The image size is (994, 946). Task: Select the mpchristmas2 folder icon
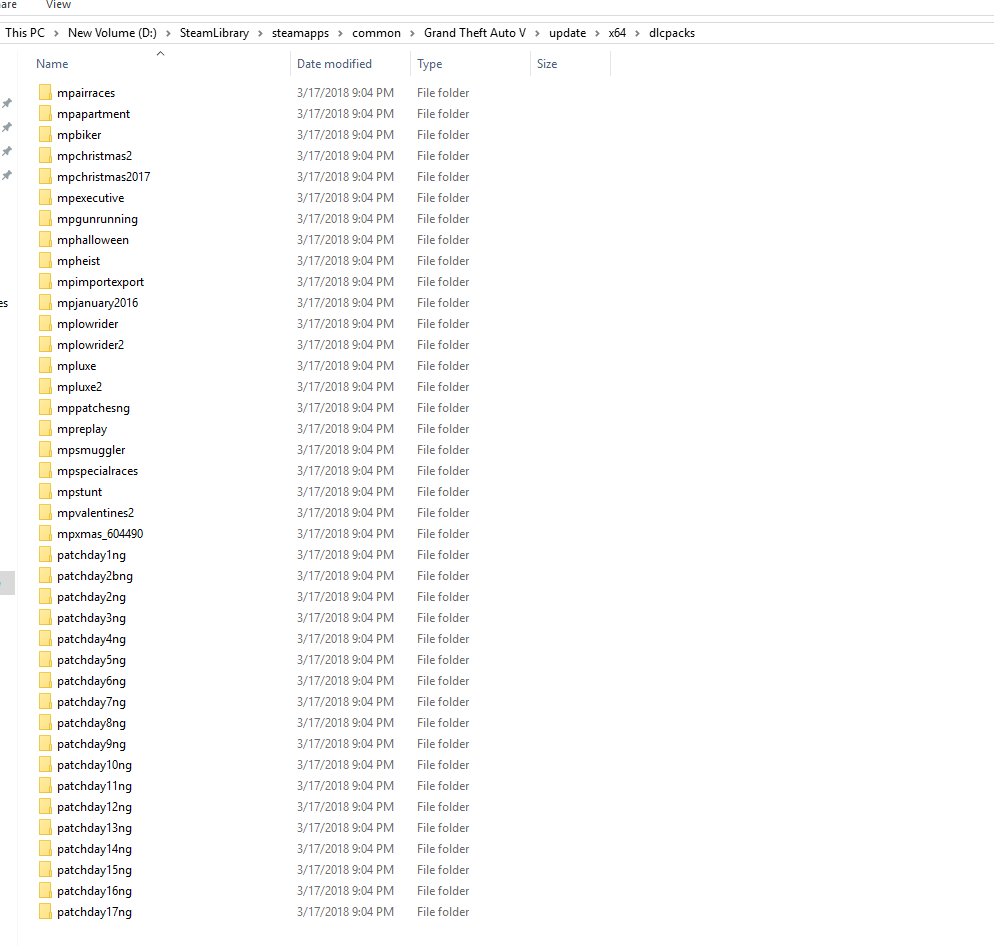(45, 155)
